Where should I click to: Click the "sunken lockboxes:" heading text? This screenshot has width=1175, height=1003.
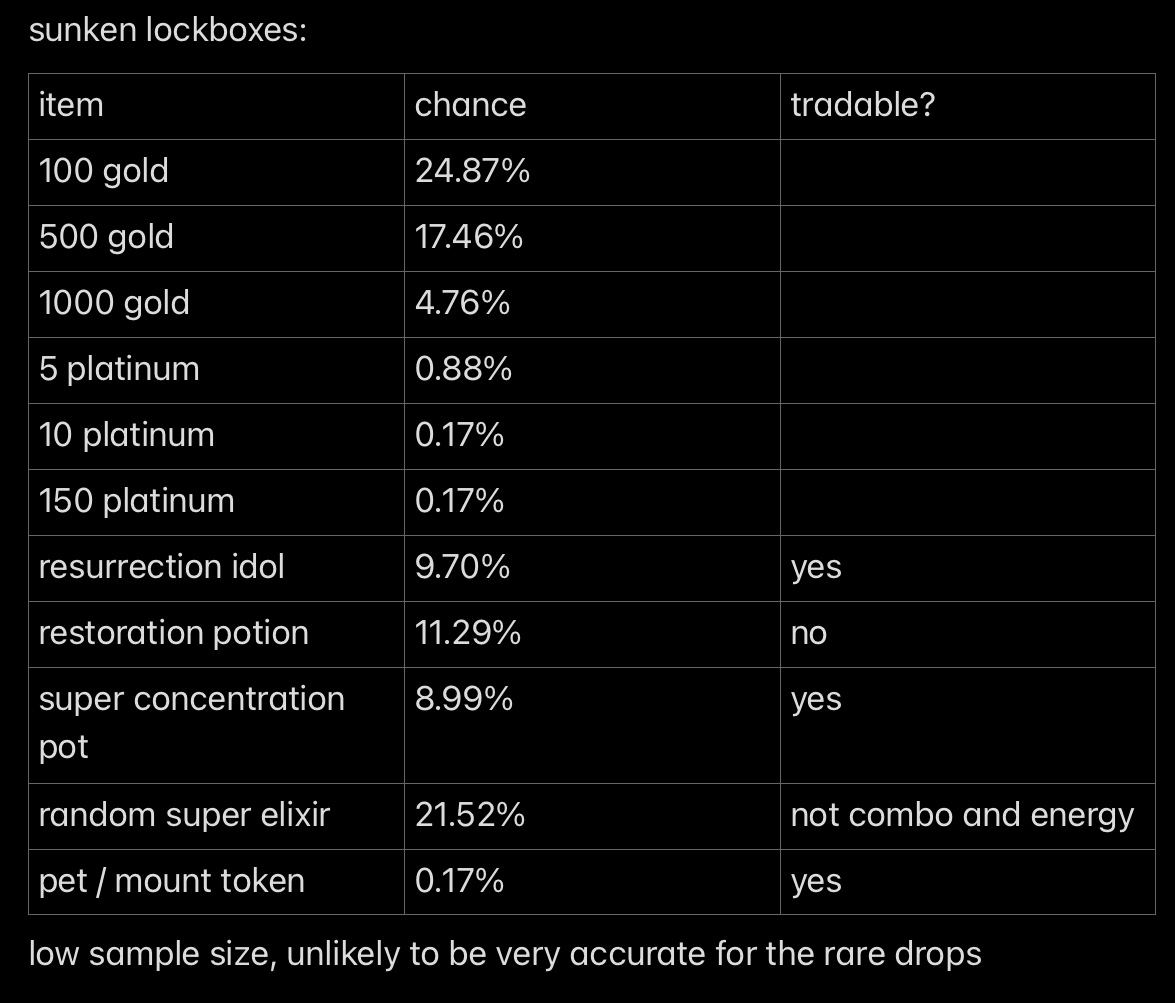(x=167, y=30)
